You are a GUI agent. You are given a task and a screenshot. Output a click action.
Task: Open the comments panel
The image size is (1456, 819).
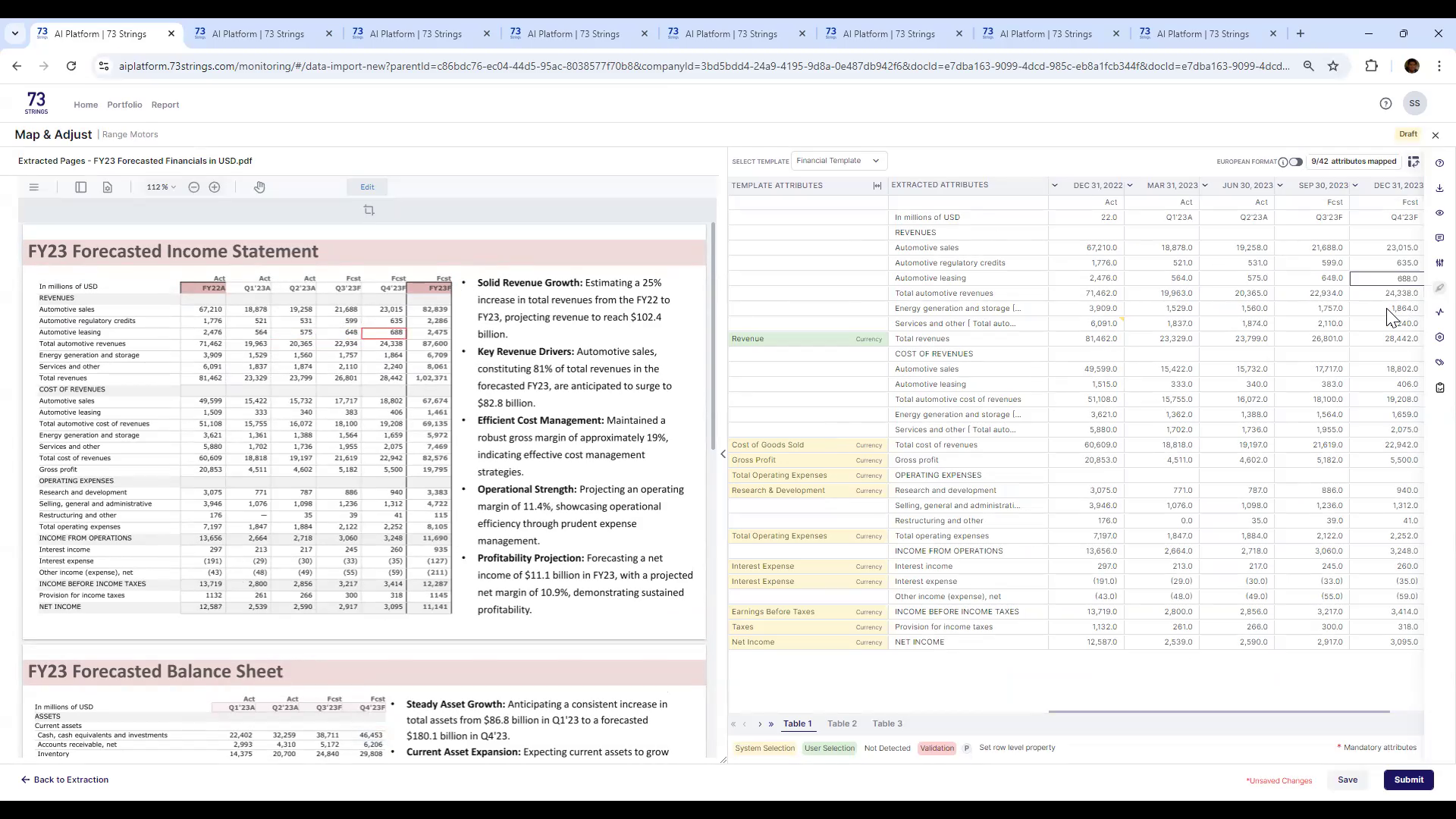pyautogui.click(x=1440, y=238)
